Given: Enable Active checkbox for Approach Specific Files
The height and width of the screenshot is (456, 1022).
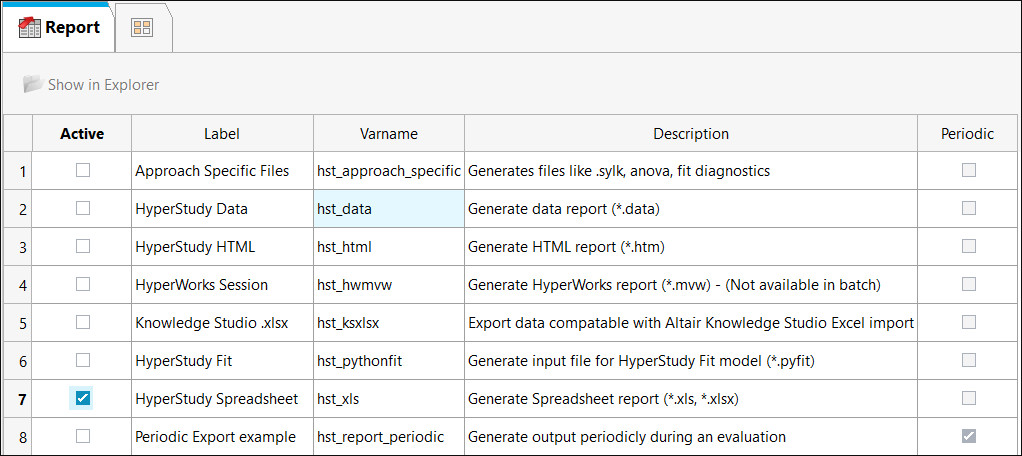Looking at the screenshot, I should 82,171.
